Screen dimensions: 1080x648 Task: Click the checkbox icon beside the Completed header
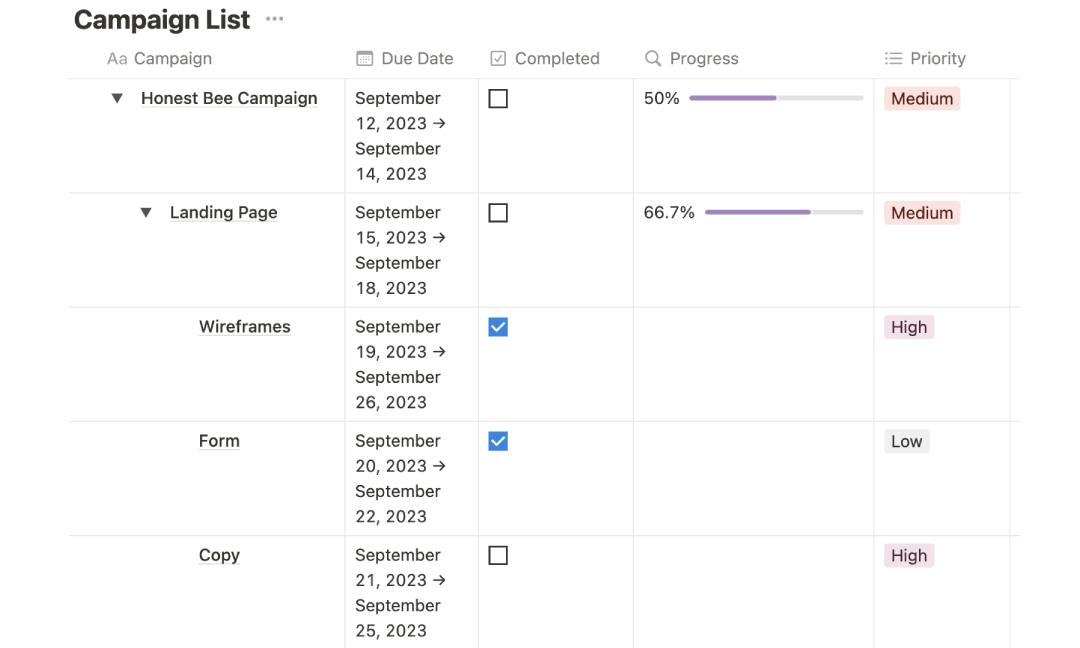497,58
